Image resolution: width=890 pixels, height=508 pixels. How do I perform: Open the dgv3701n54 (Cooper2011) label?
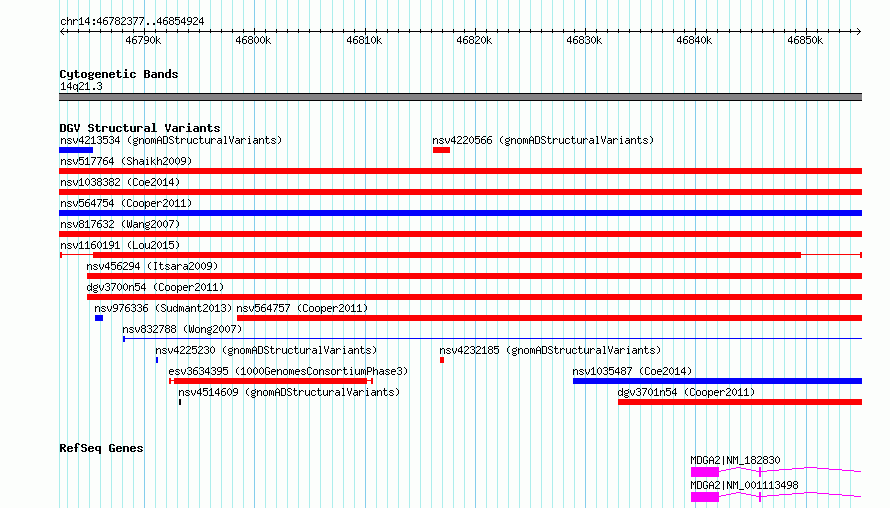pyautogui.click(x=686, y=392)
